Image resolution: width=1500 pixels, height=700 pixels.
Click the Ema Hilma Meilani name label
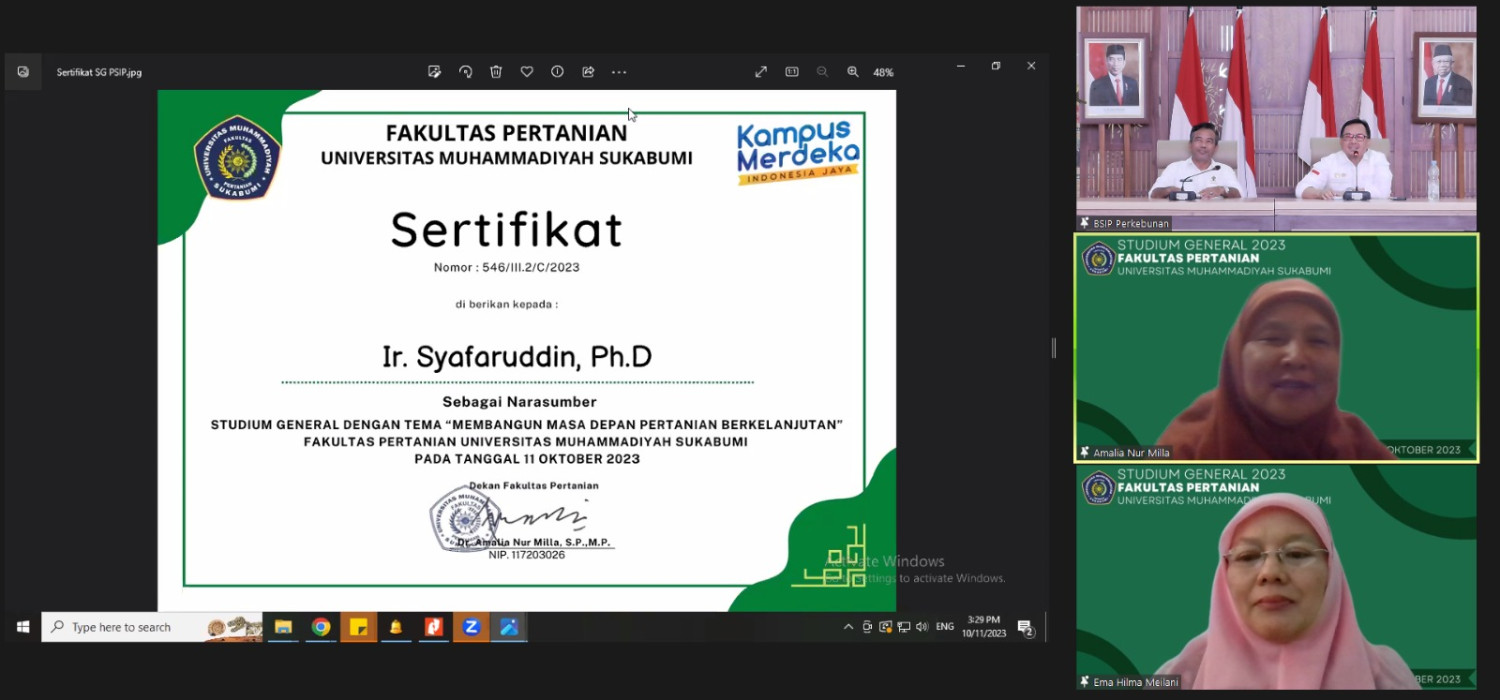pyautogui.click(x=1129, y=682)
